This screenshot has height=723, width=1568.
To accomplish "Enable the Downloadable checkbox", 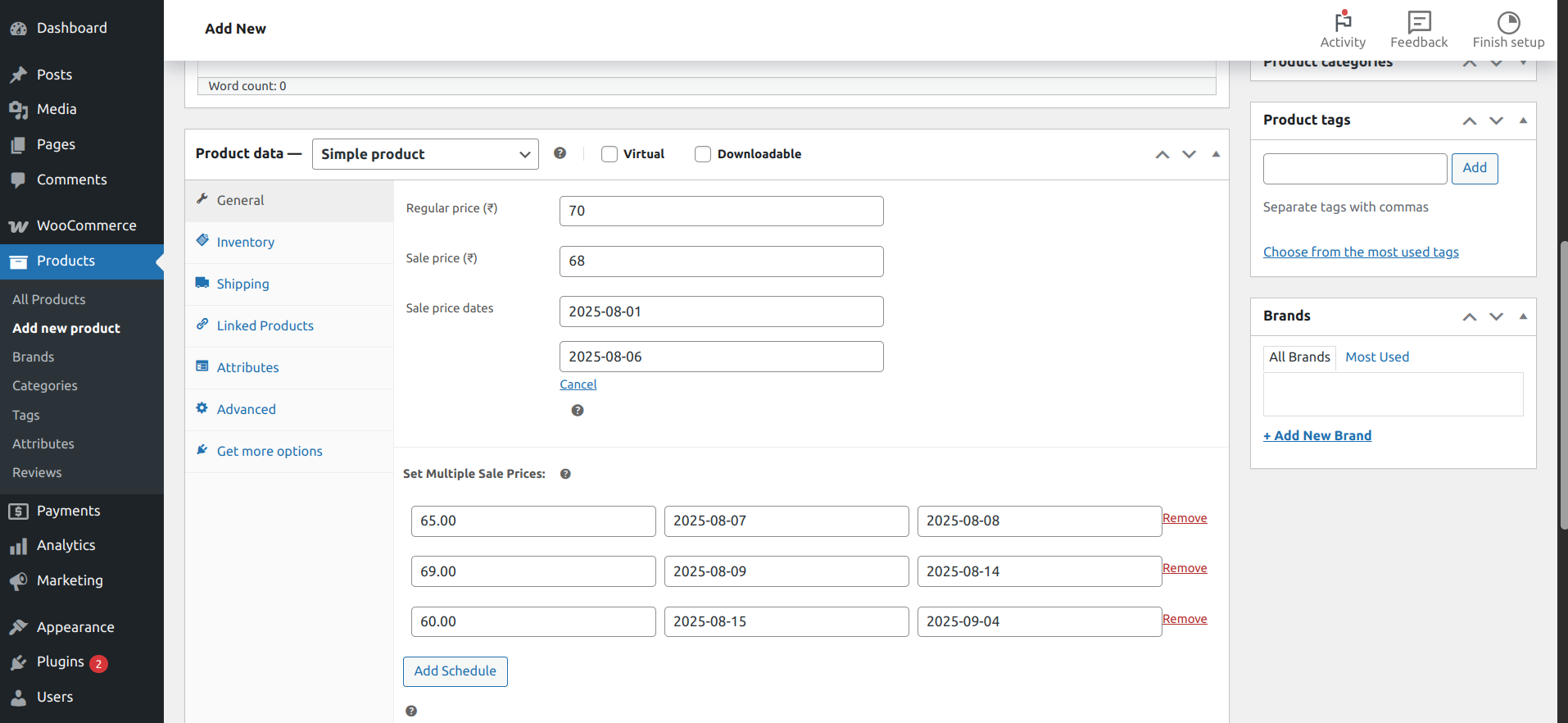I will [x=703, y=154].
